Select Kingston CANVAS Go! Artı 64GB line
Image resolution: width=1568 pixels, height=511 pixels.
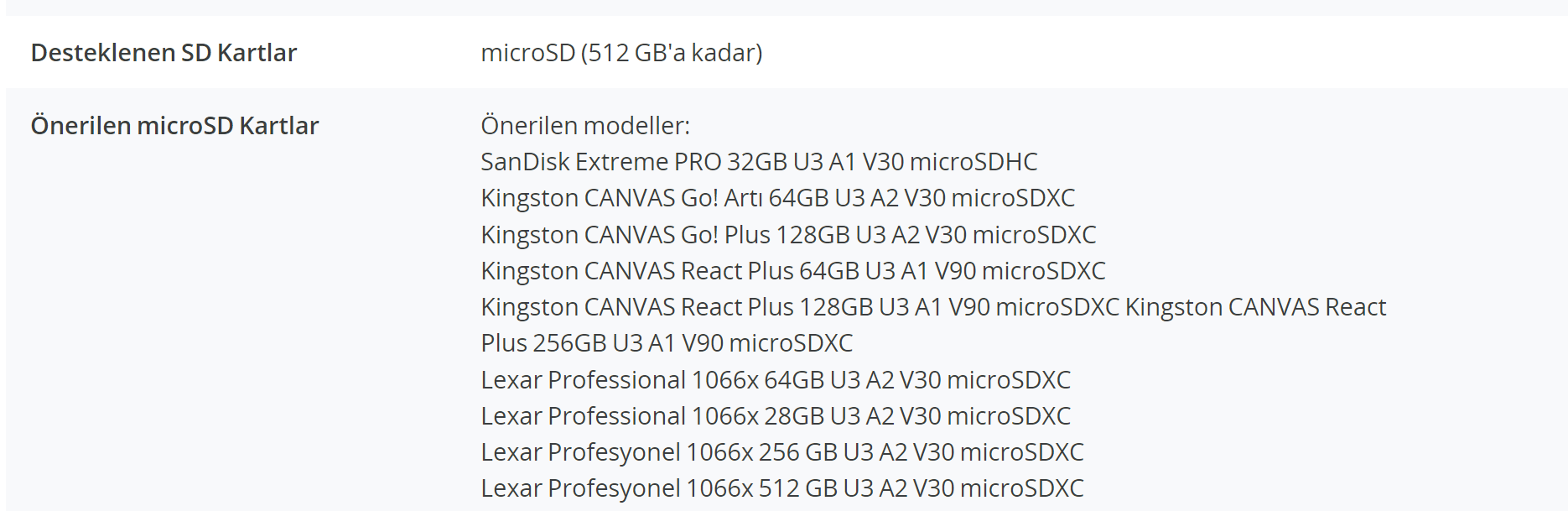point(776,198)
